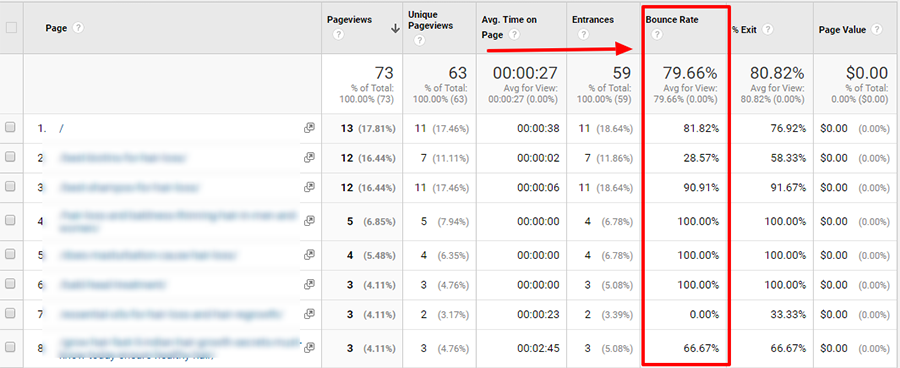Check the checkbox for row 7
The height and width of the screenshot is (368, 900).
(10, 313)
